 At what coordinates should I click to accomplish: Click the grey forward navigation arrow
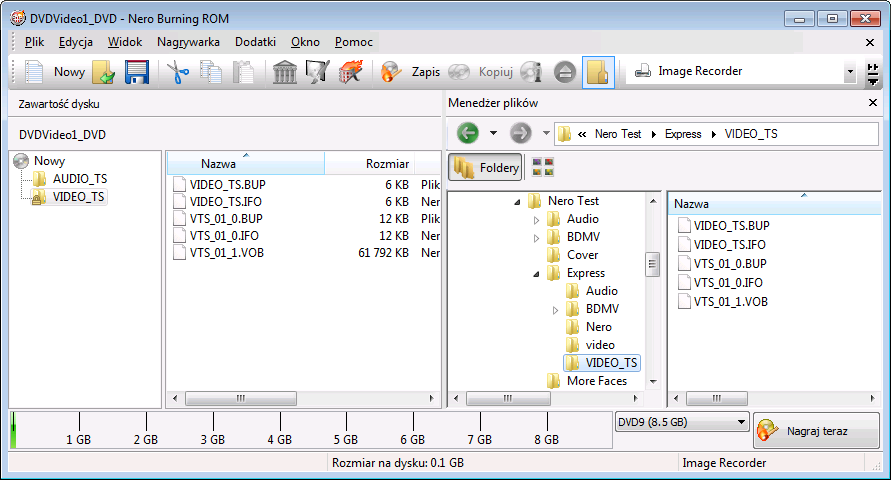point(520,133)
